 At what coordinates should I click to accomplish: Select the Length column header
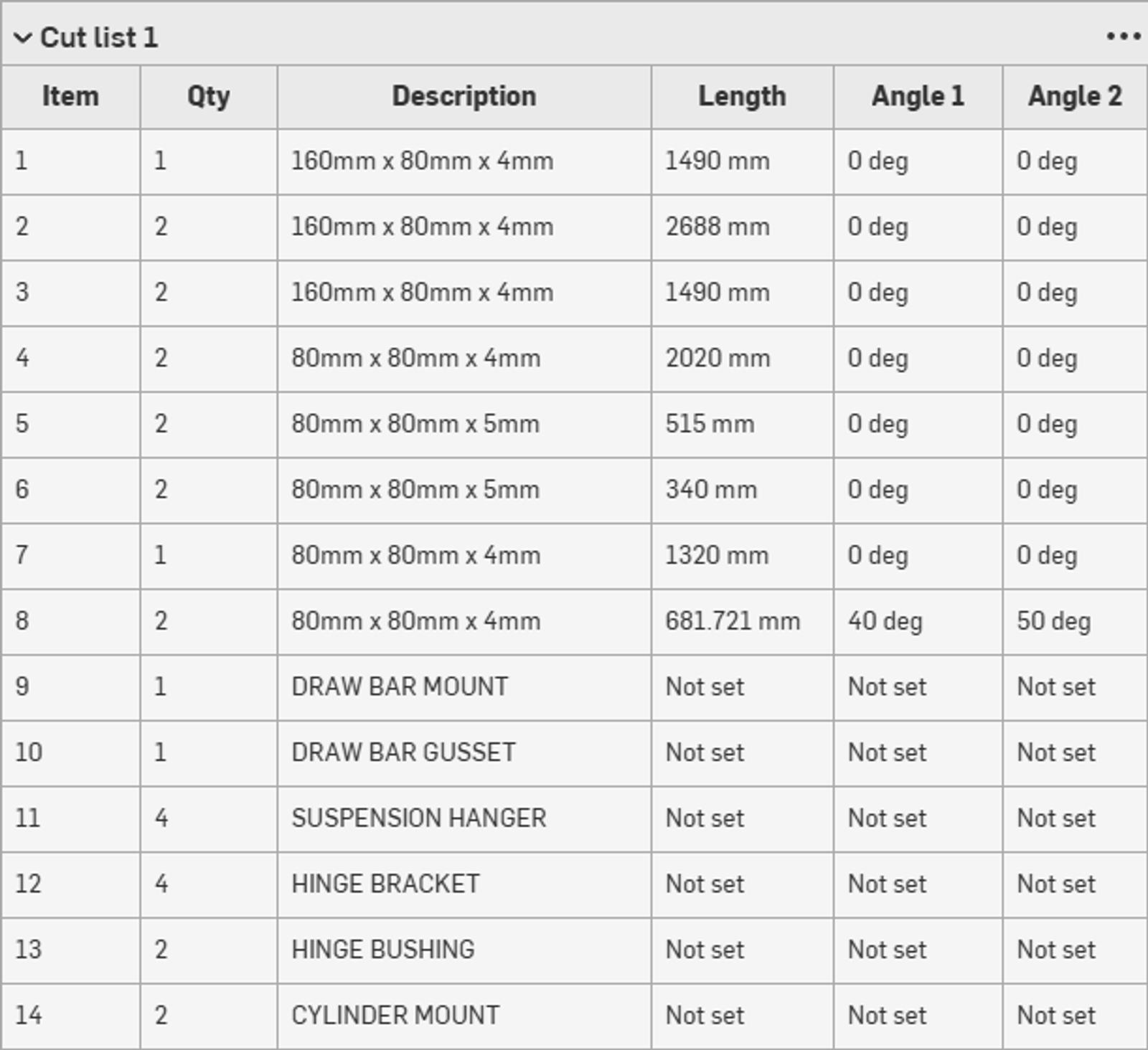coord(741,95)
